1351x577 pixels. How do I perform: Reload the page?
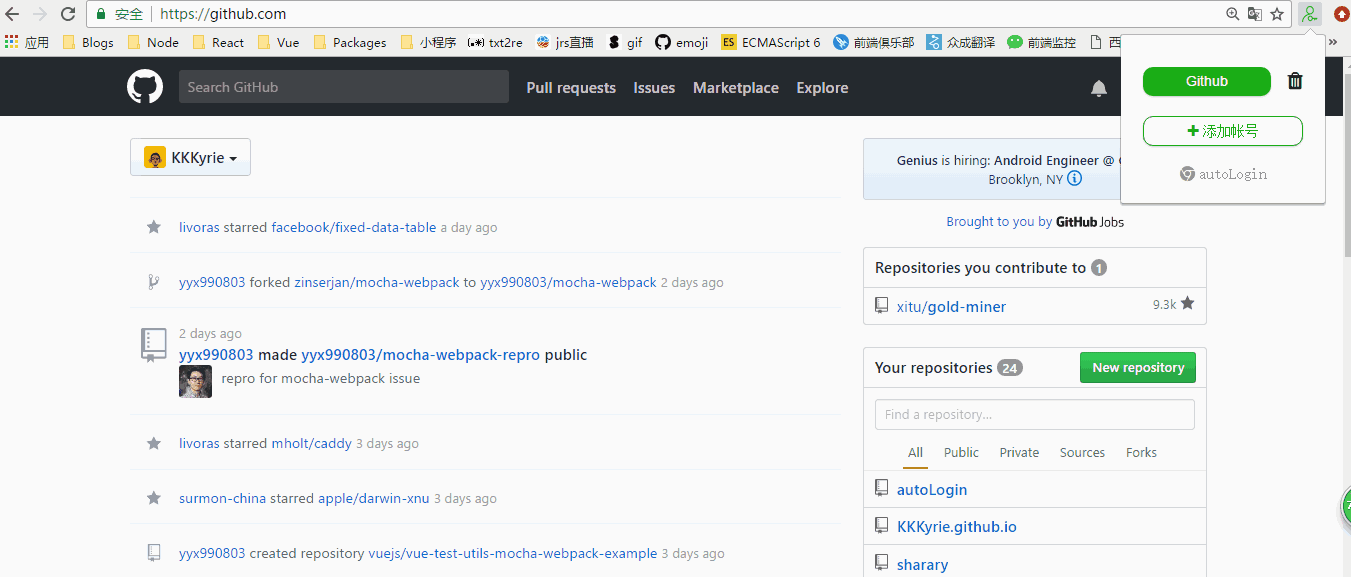click(68, 14)
